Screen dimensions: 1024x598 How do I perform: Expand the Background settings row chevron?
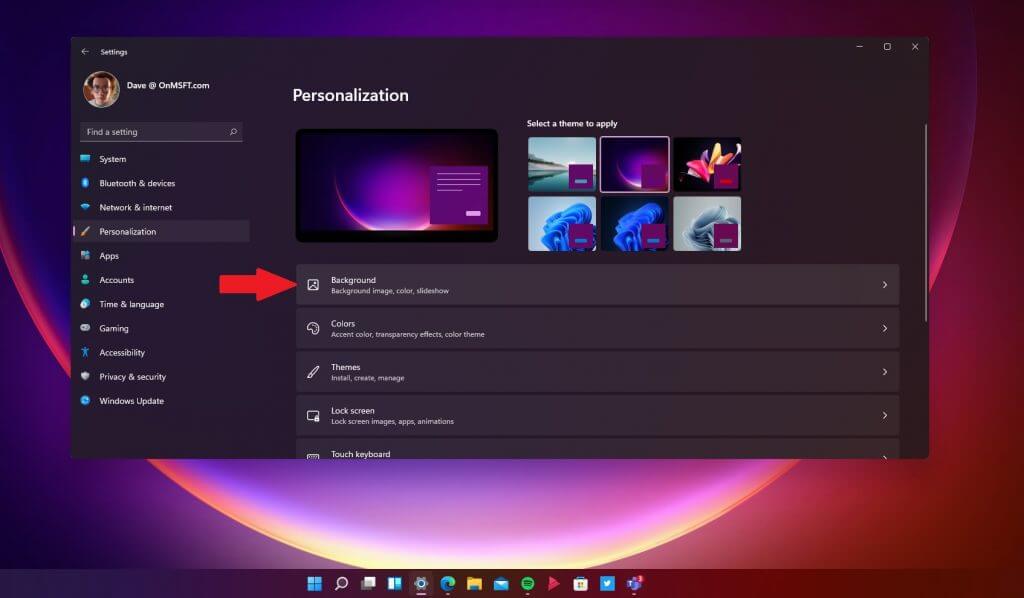[885, 284]
